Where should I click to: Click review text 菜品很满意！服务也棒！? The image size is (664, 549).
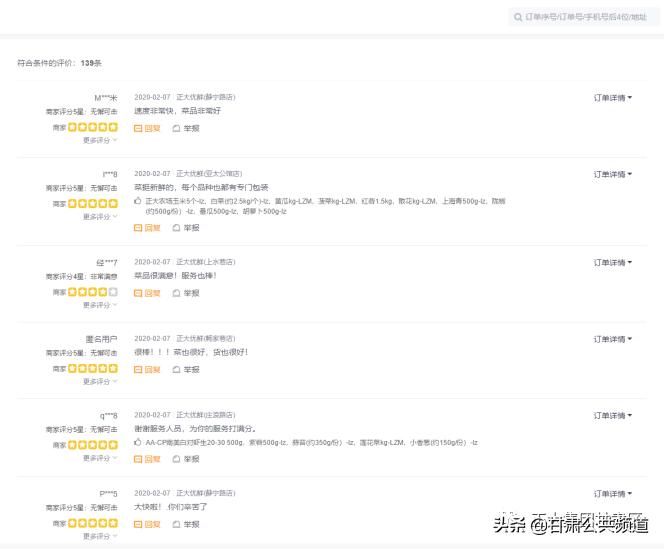(175, 276)
